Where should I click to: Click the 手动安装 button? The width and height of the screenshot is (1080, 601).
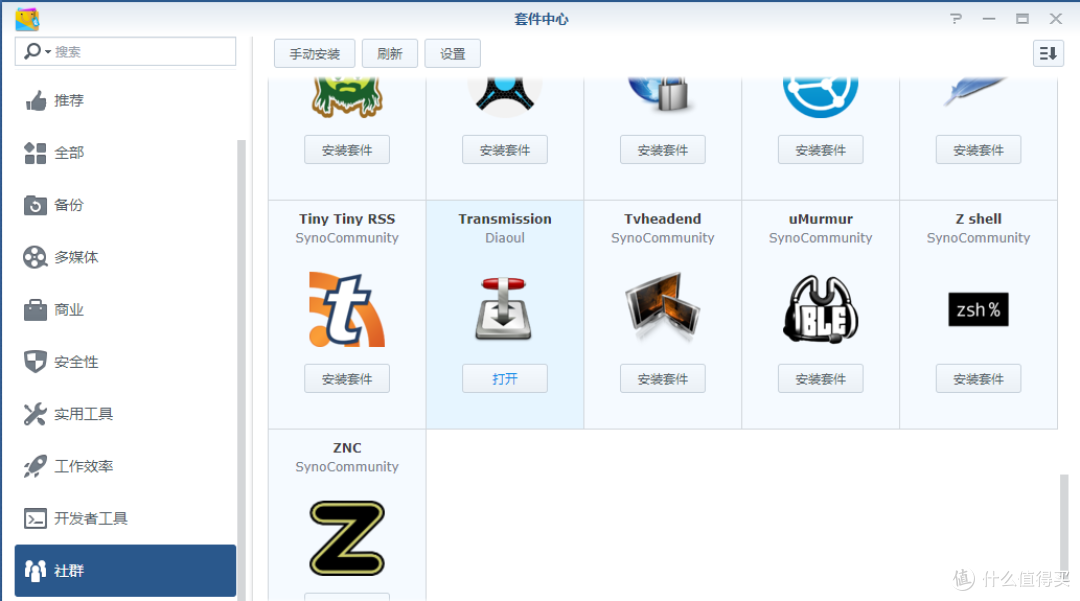coord(315,54)
